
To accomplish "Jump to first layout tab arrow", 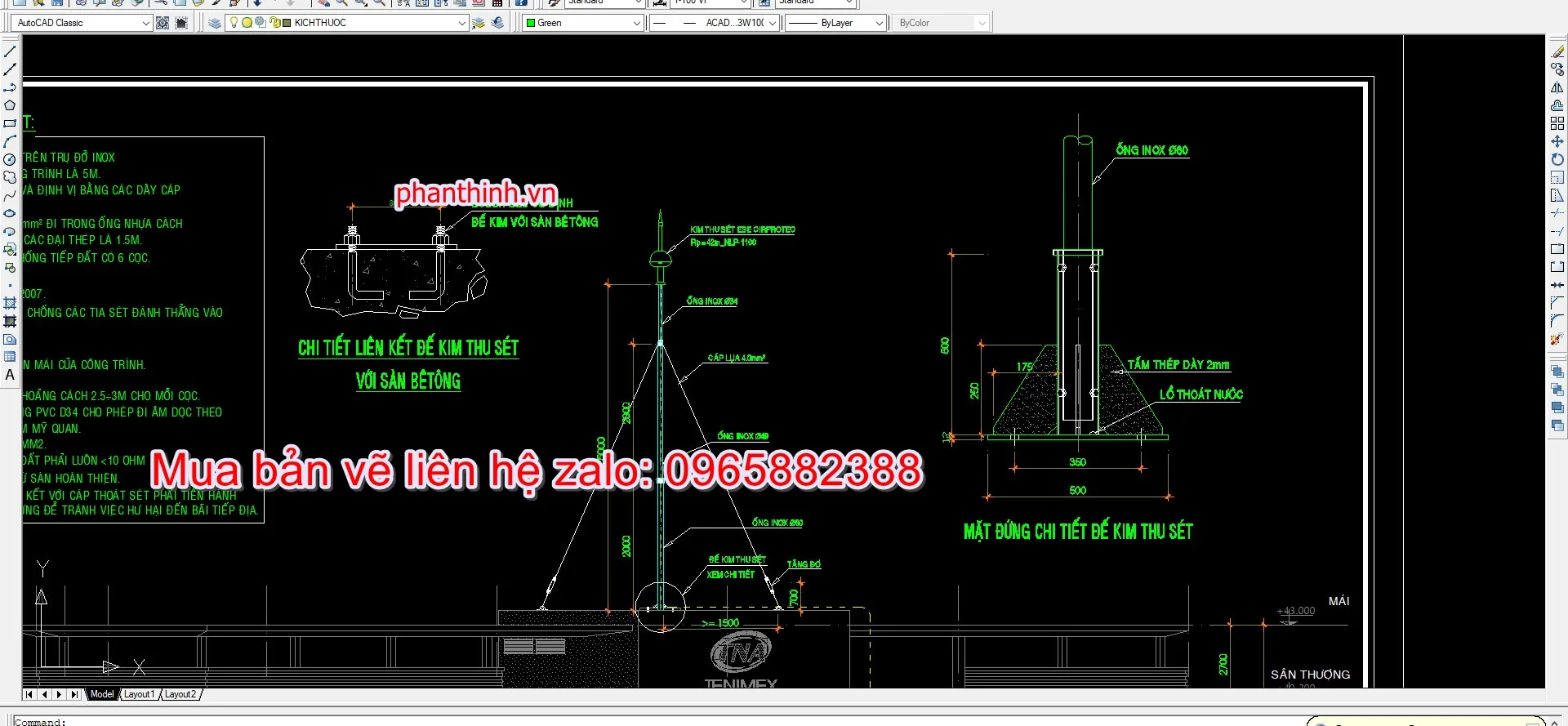I will click(x=29, y=694).
